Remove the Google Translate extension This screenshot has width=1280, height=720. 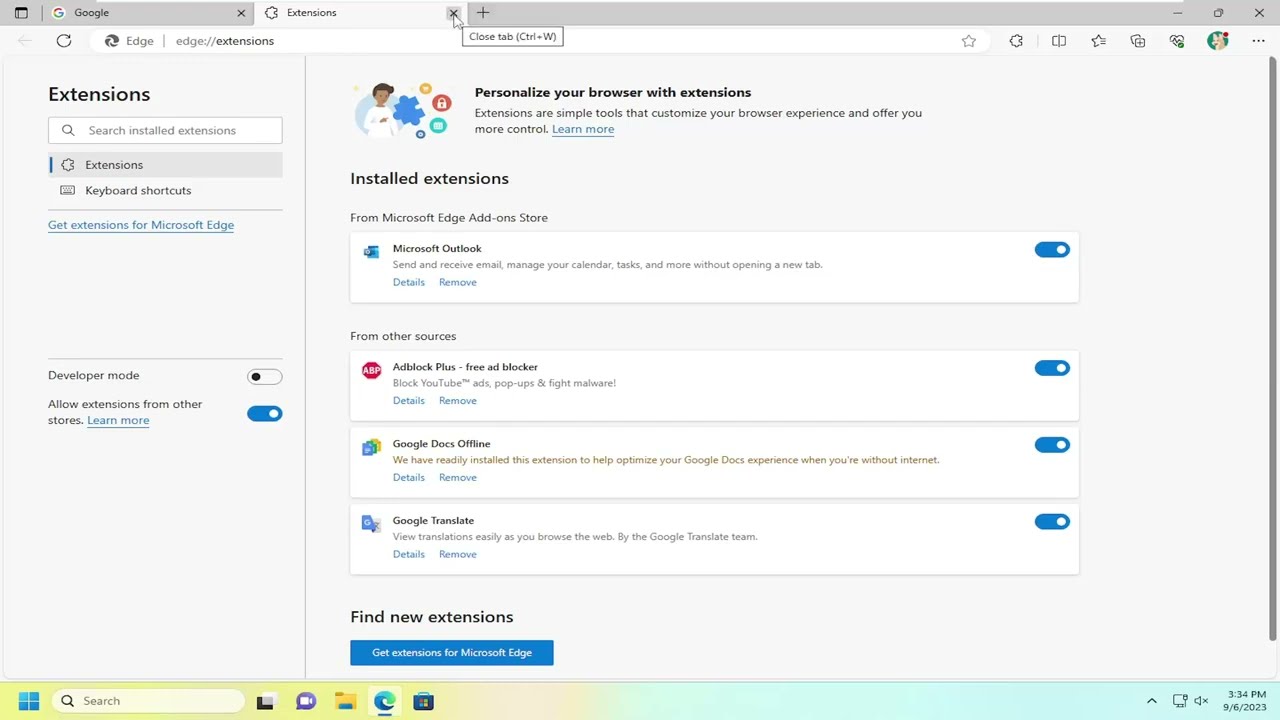pyautogui.click(x=458, y=554)
